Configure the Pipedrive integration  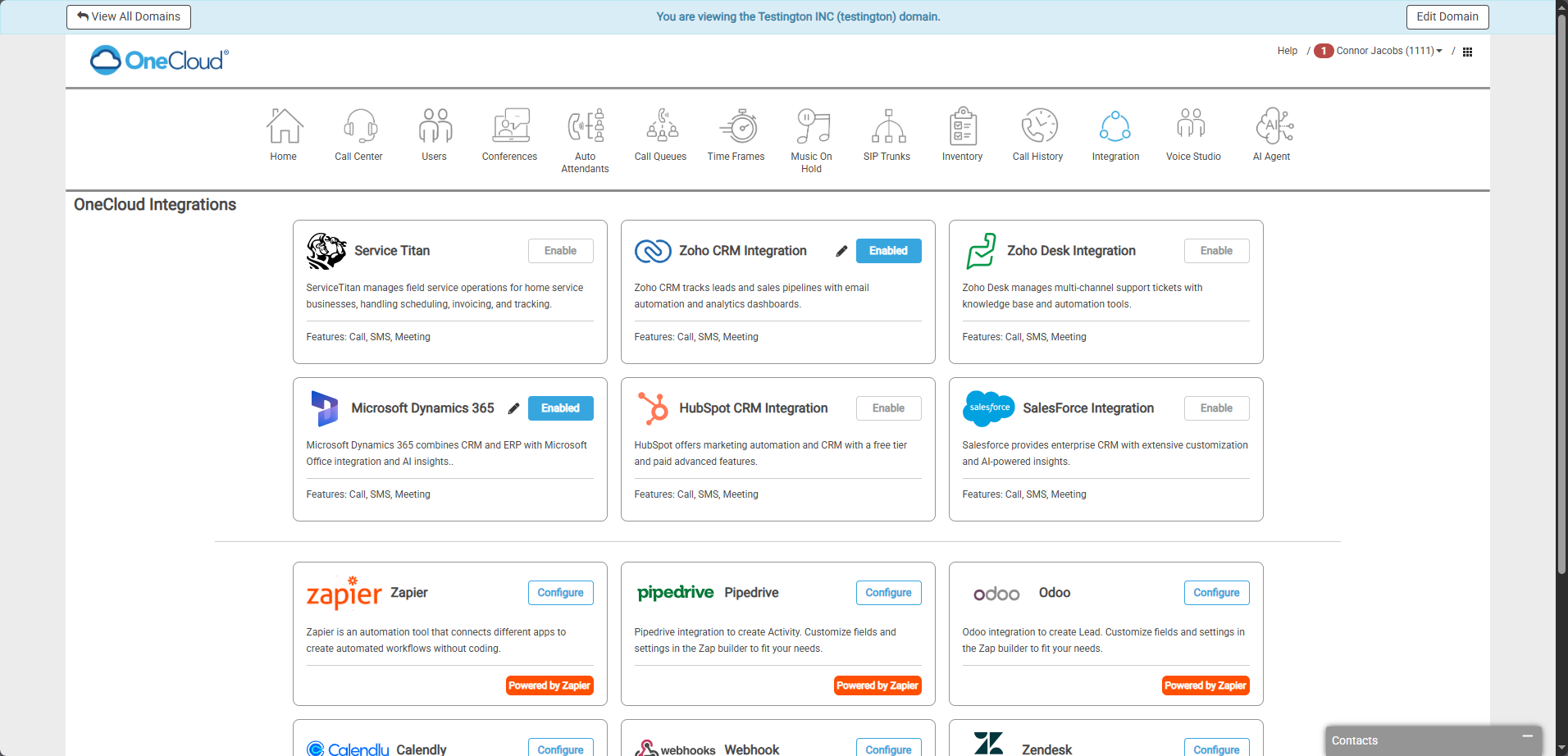[x=888, y=593]
